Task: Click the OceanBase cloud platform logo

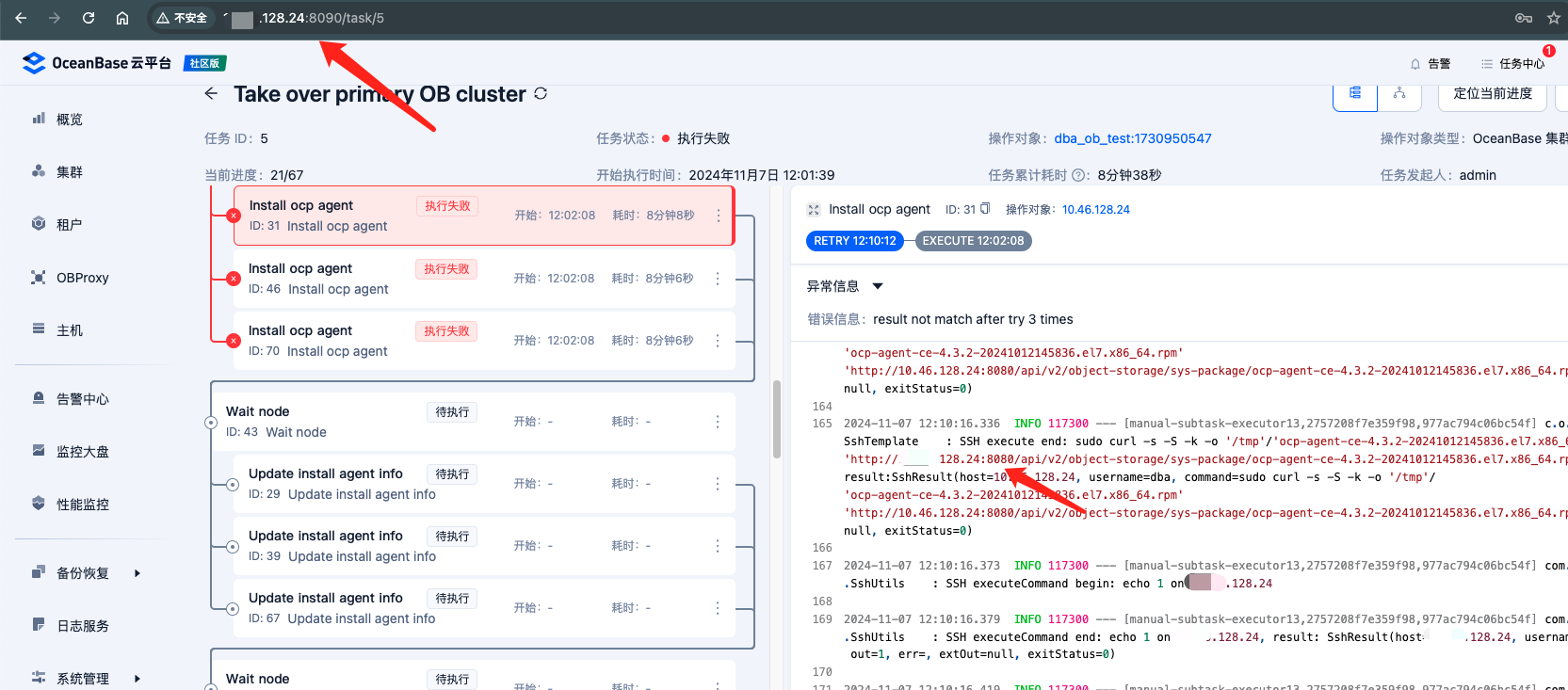Action: click(96, 63)
